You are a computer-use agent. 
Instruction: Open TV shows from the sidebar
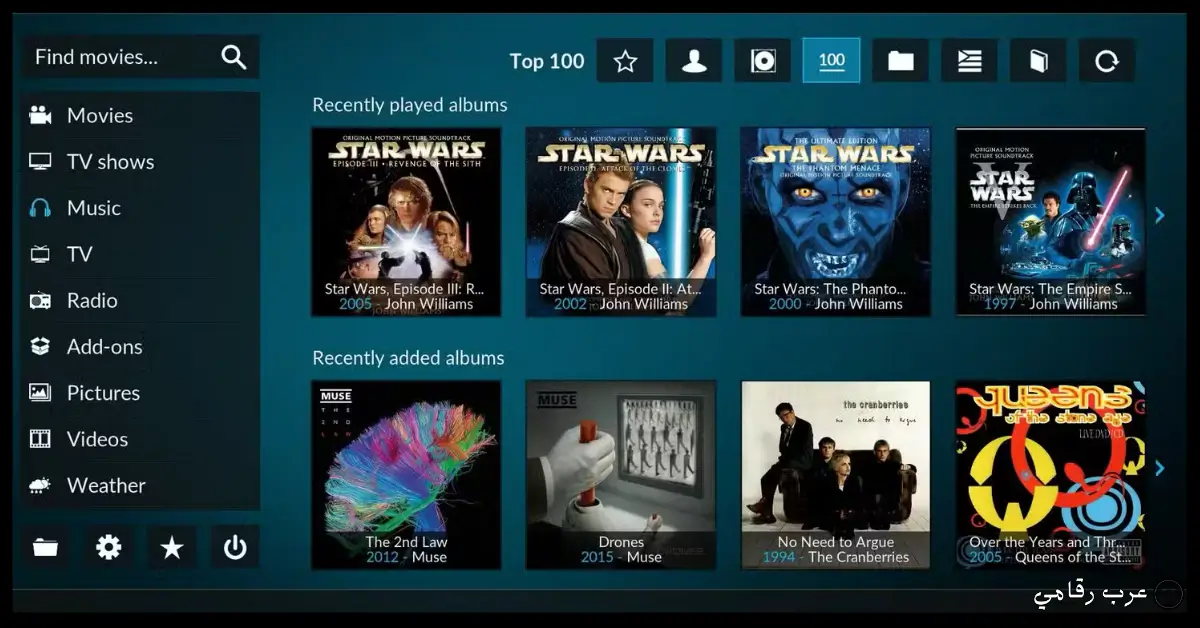coord(110,161)
